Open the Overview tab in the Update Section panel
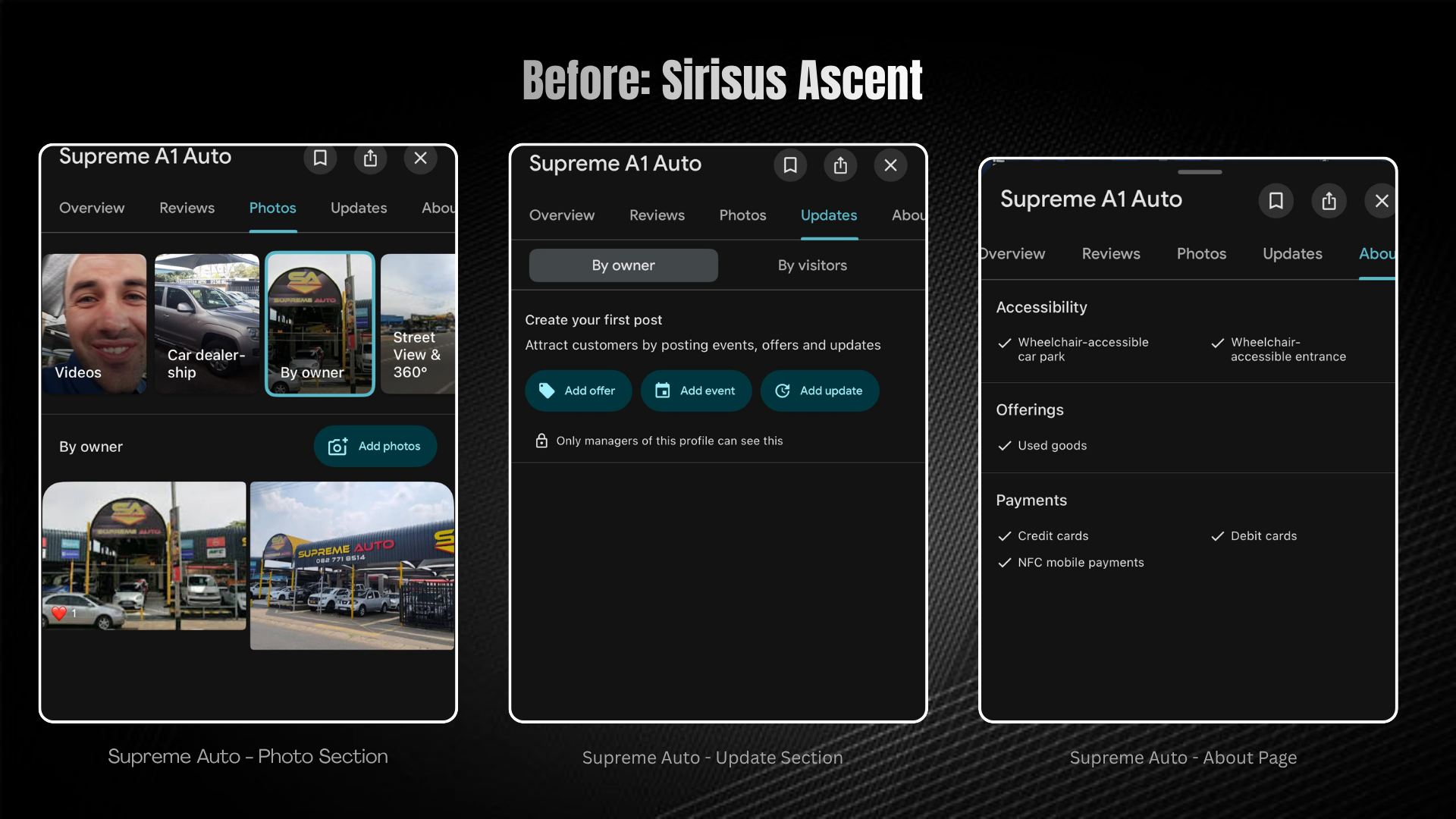This screenshot has width=1456, height=819. coord(562,215)
